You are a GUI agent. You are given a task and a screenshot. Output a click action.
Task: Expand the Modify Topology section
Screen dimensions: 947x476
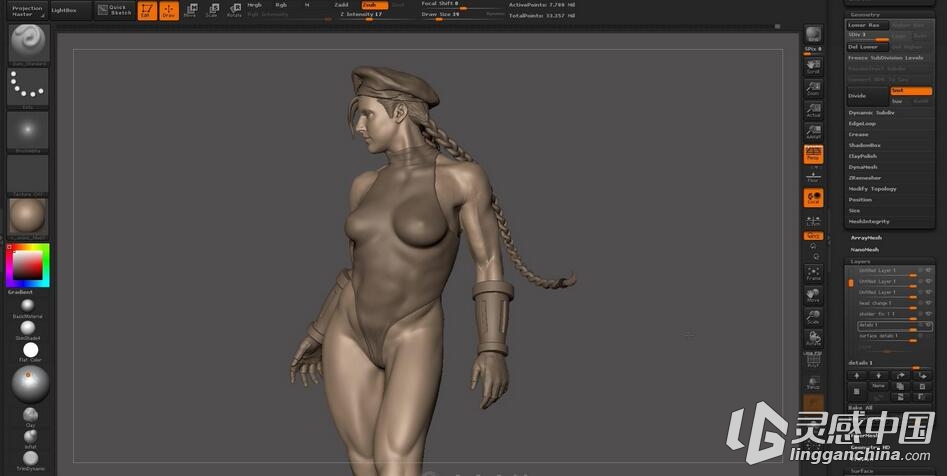[x=873, y=189]
